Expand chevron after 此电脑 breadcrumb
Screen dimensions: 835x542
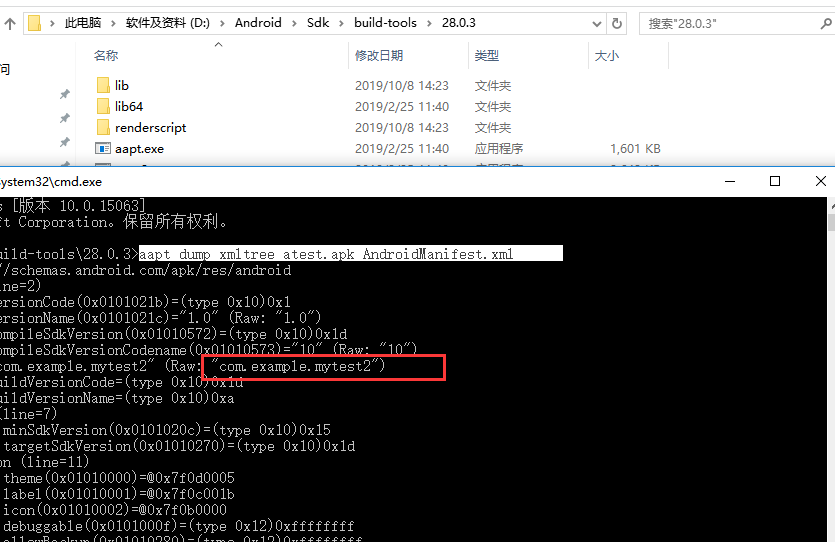[x=113, y=23]
